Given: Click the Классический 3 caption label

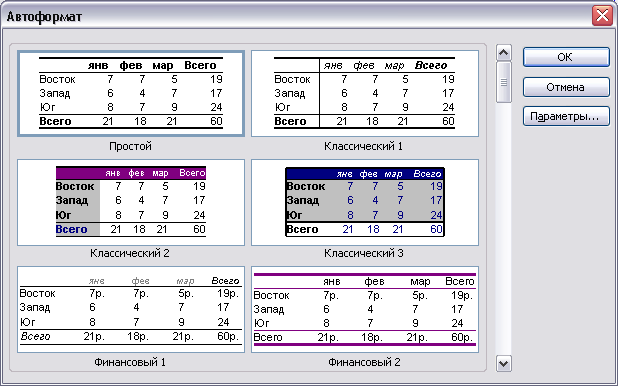Looking at the screenshot, I should click(x=364, y=253).
